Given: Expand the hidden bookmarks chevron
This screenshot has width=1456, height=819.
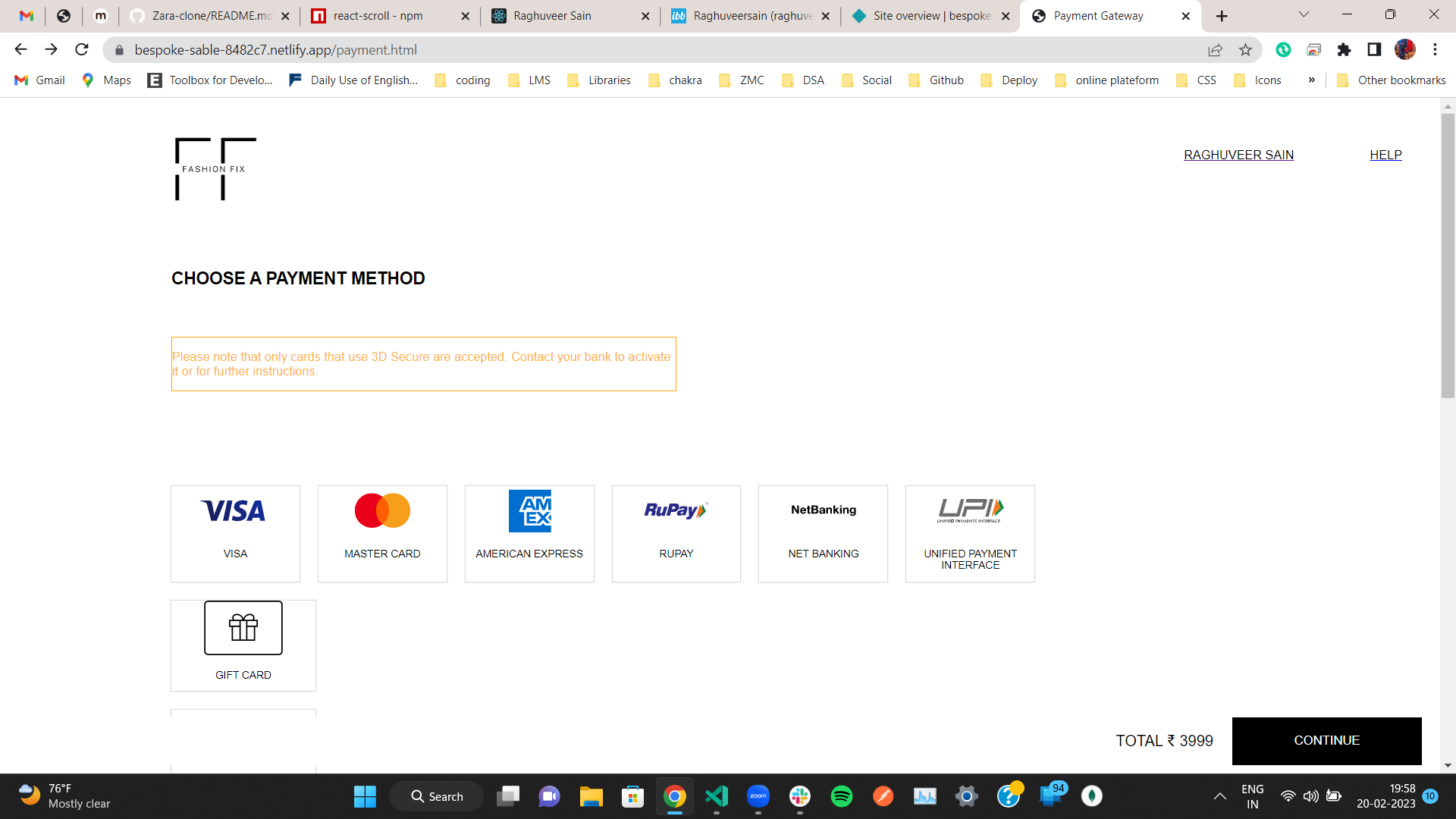Looking at the screenshot, I should pyautogui.click(x=1311, y=80).
